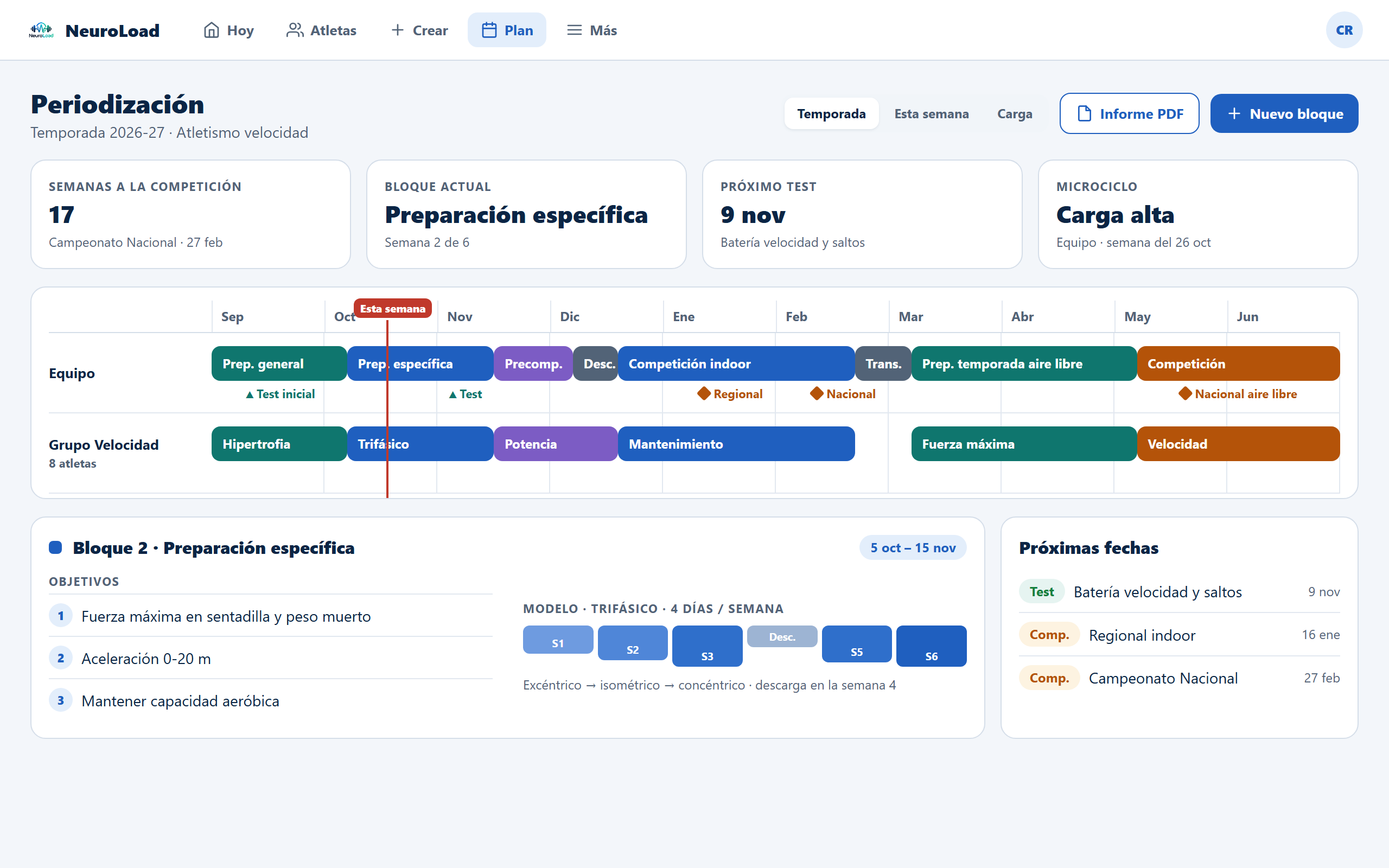Select the Prep. temporada aire libre block
The height and width of the screenshot is (868, 1389).
[1024, 363]
